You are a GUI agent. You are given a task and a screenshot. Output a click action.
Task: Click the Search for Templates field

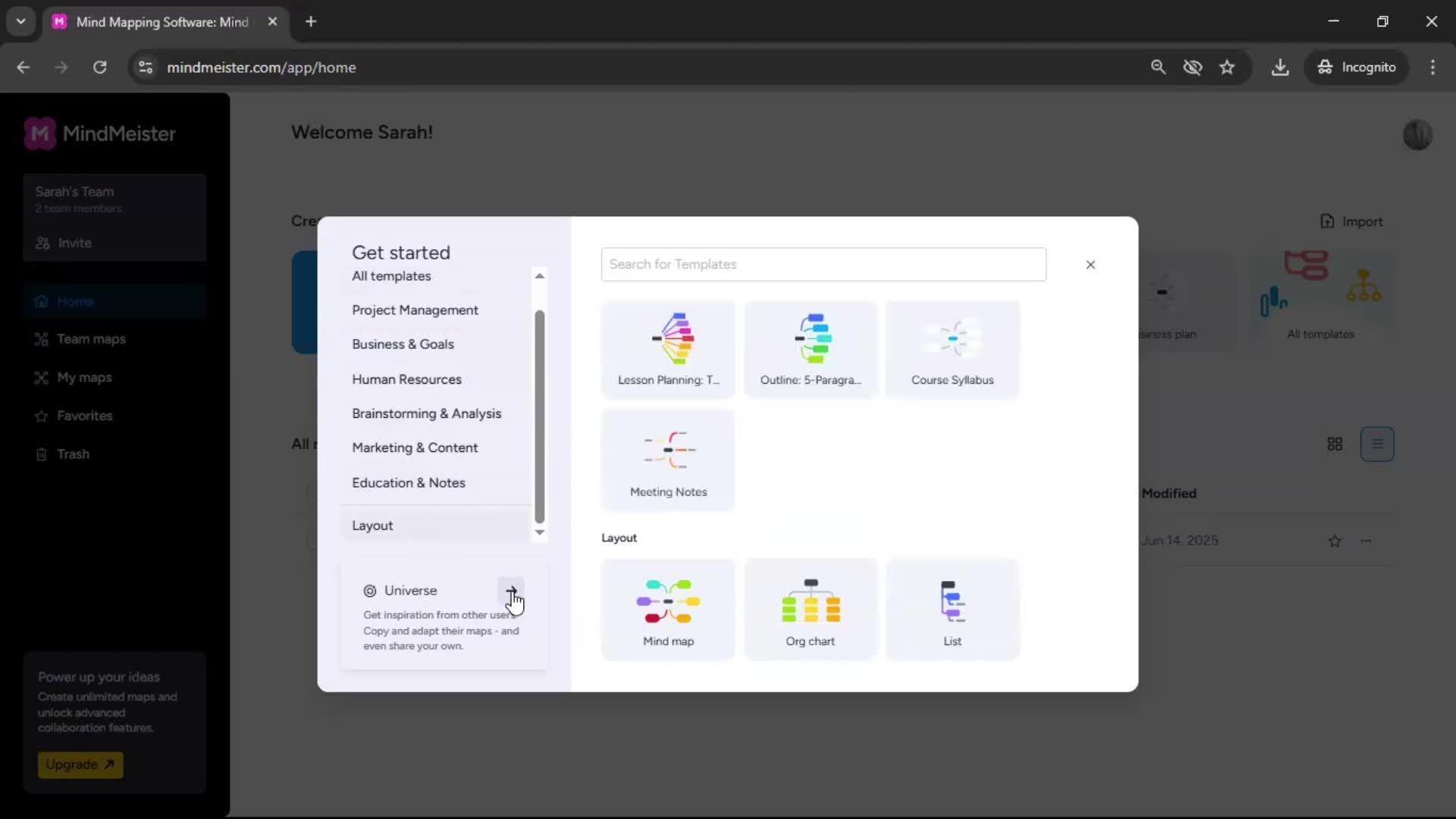pyautogui.click(x=824, y=264)
